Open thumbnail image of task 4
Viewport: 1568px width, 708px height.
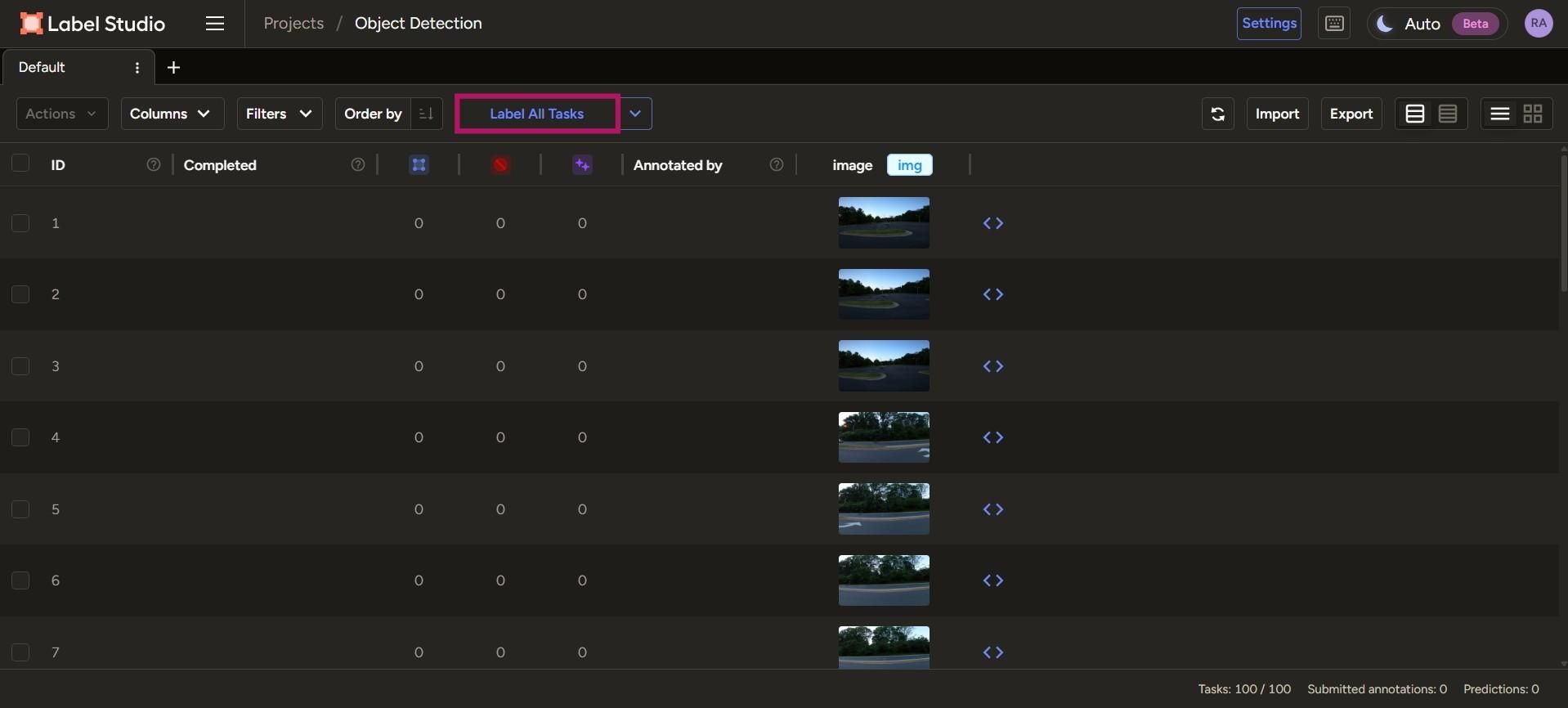884,437
